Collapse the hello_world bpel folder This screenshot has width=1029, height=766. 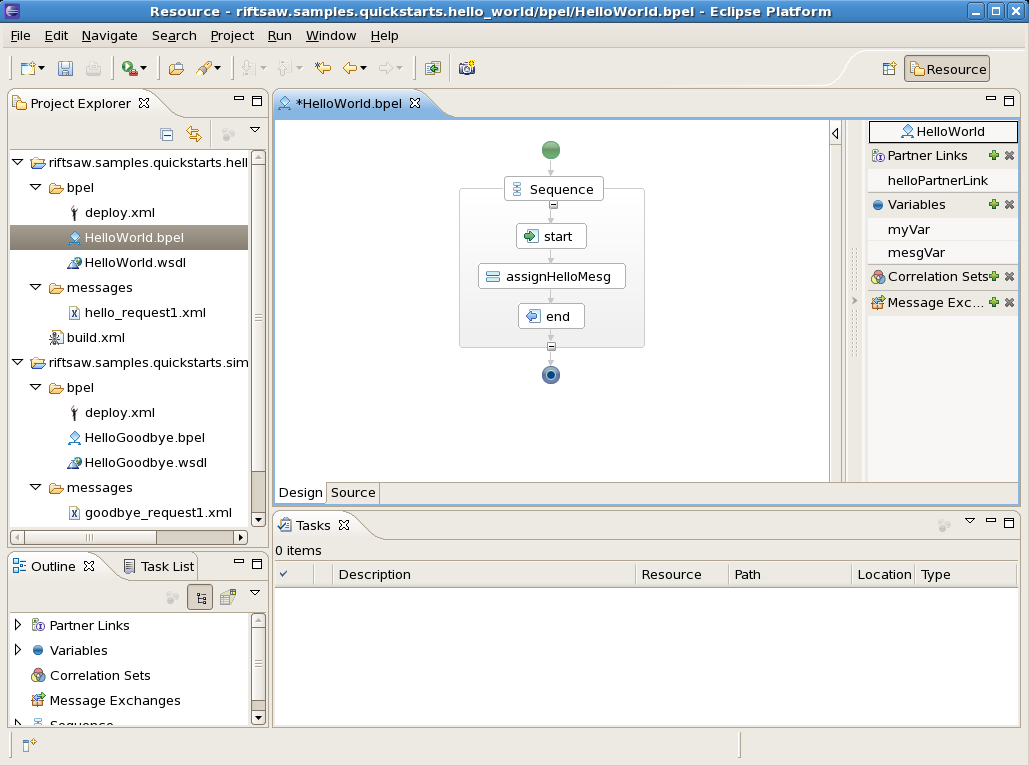(x=35, y=187)
